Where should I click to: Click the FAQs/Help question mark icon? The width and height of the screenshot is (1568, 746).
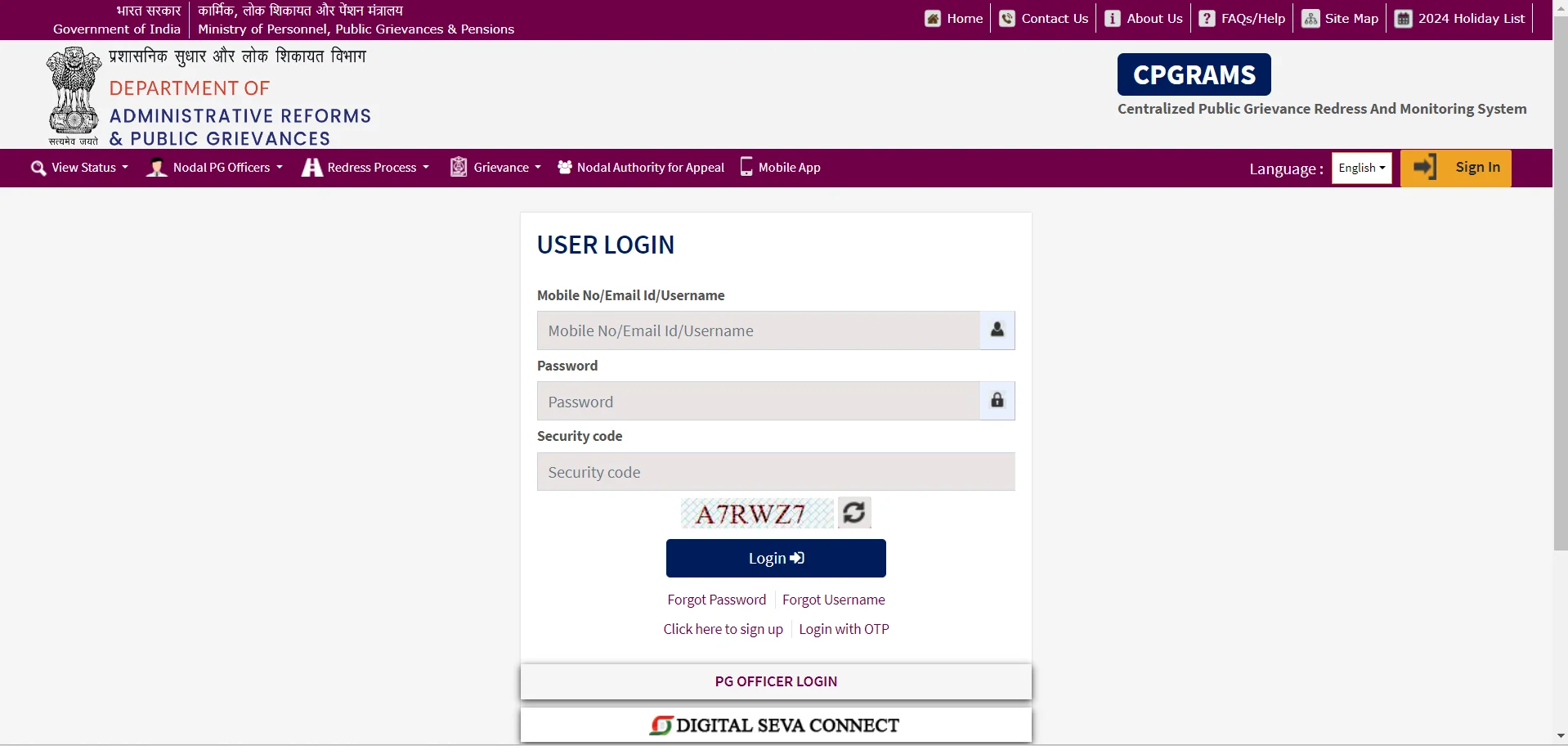(1207, 19)
